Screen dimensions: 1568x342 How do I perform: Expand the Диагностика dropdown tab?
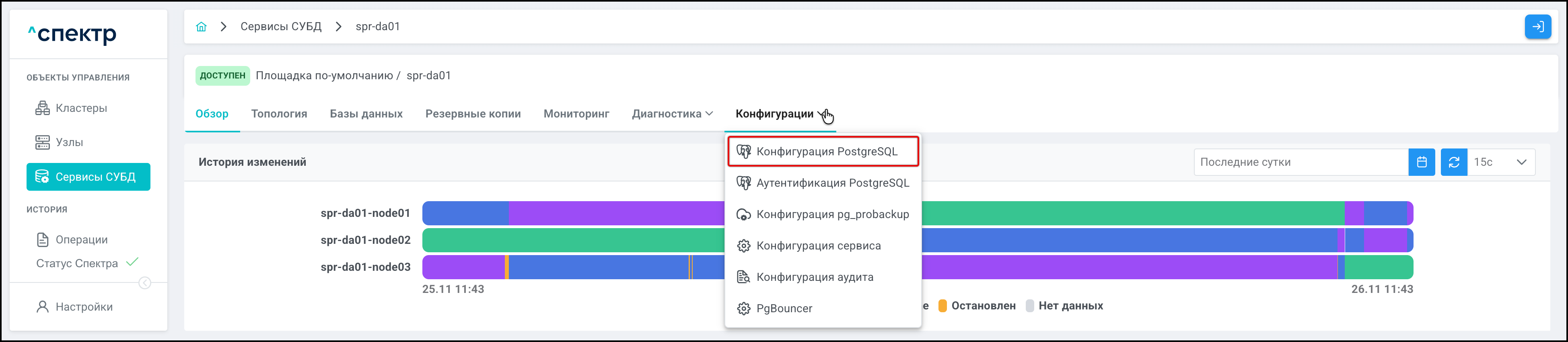[x=672, y=114]
